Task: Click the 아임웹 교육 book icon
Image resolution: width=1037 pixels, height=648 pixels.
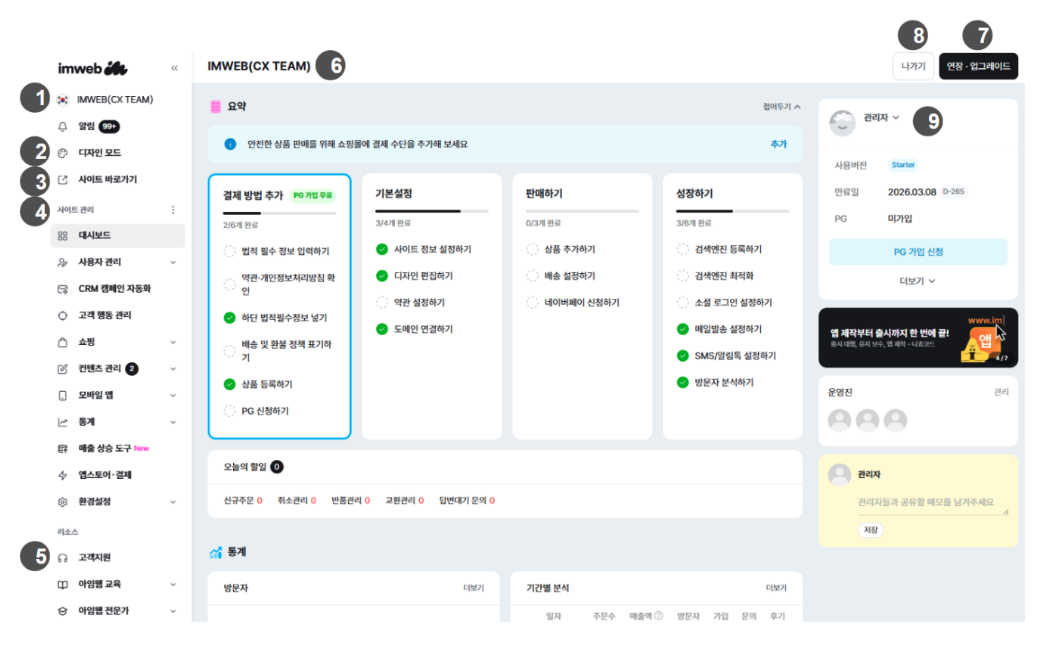Action: 63,585
